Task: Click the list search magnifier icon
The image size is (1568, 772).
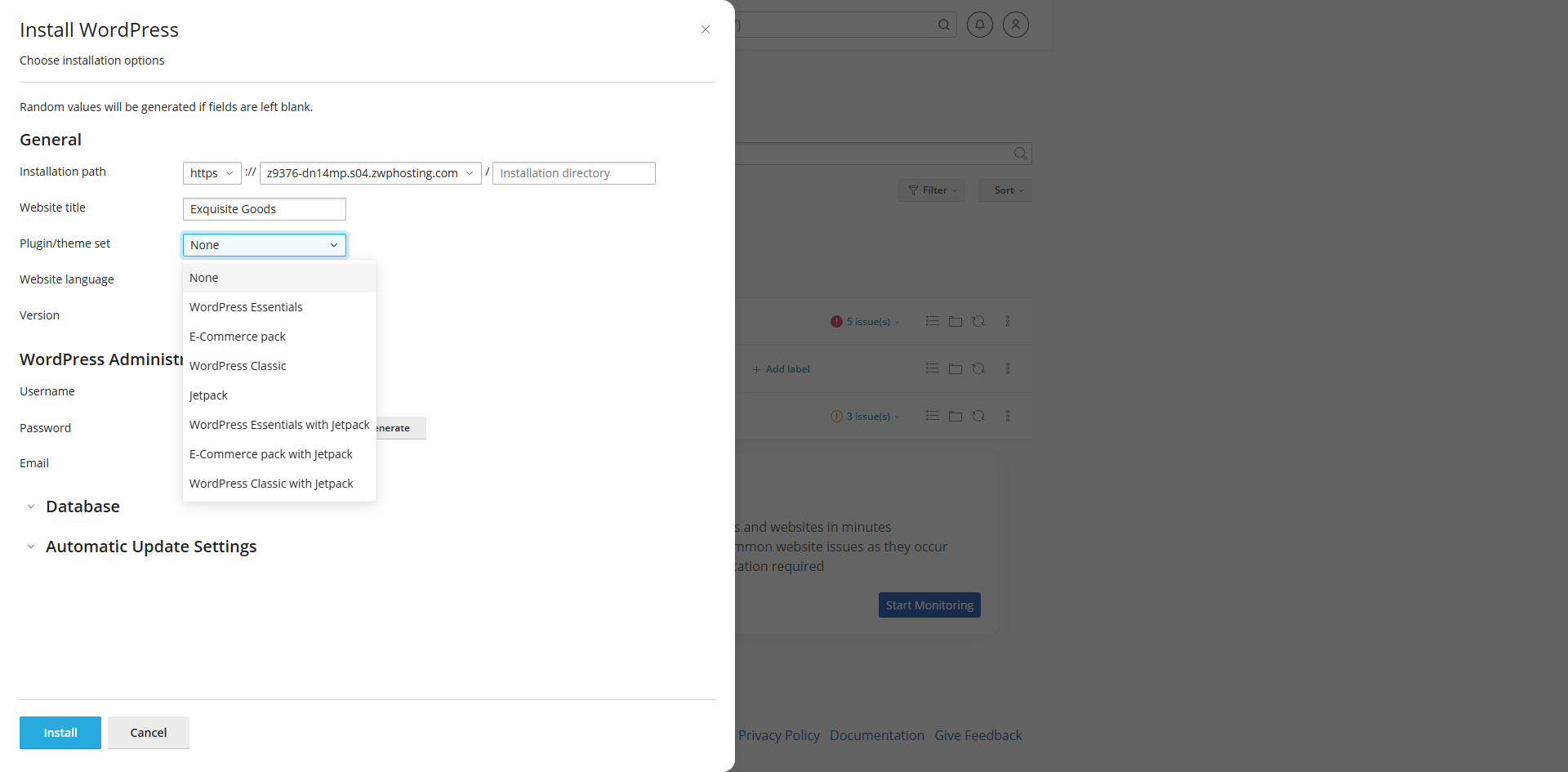Action: (x=1020, y=154)
